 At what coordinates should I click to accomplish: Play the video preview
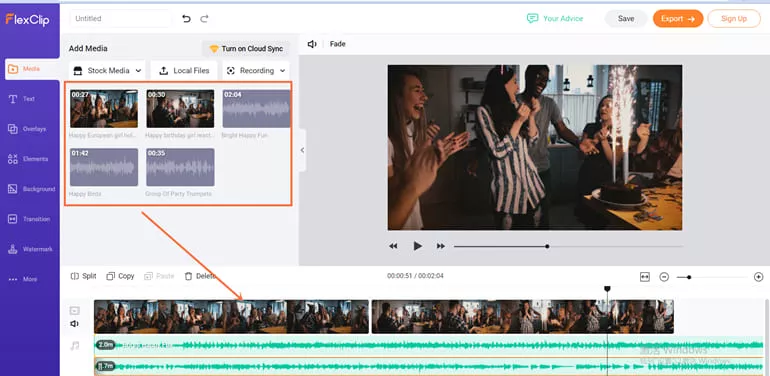coord(417,246)
